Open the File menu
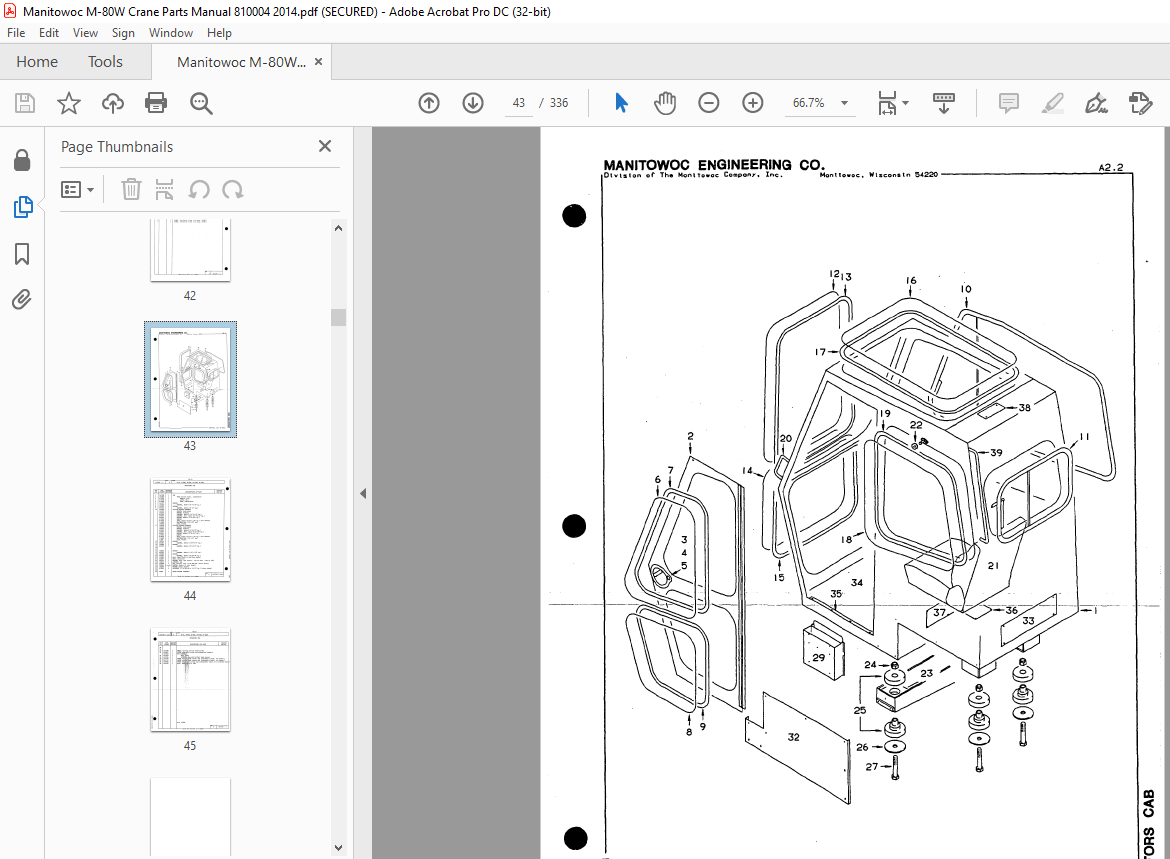 [x=16, y=33]
